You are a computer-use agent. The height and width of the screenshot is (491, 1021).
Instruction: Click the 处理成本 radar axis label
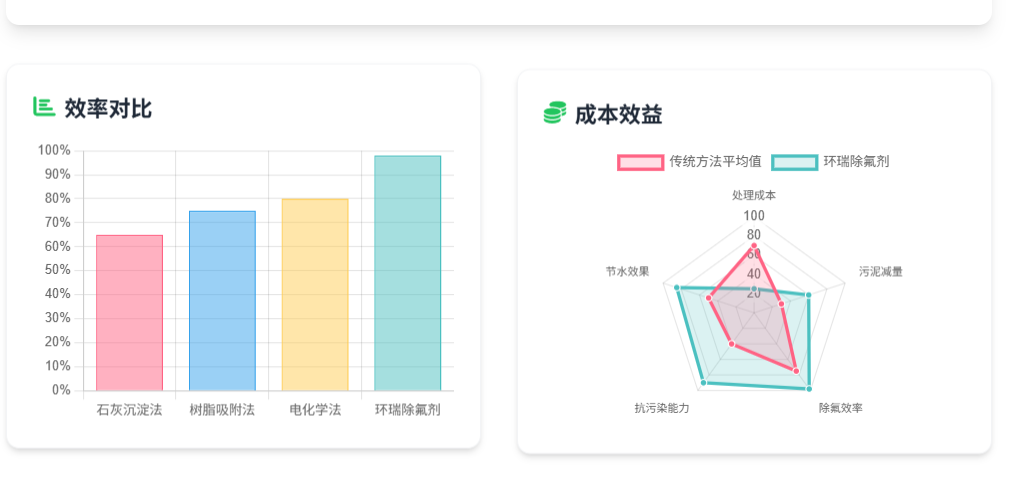(754, 196)
